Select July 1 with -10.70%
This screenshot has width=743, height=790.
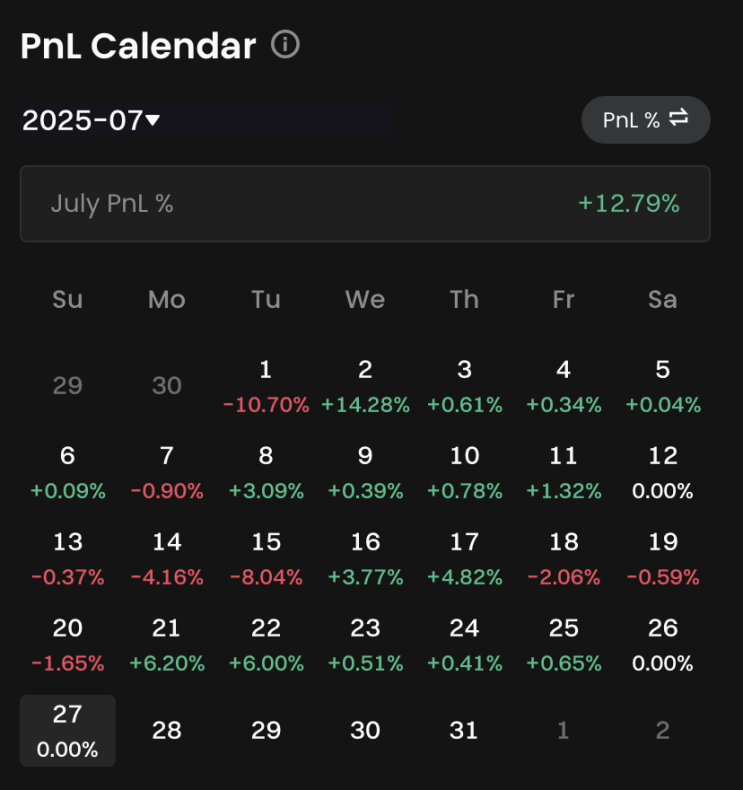[265, 386]
